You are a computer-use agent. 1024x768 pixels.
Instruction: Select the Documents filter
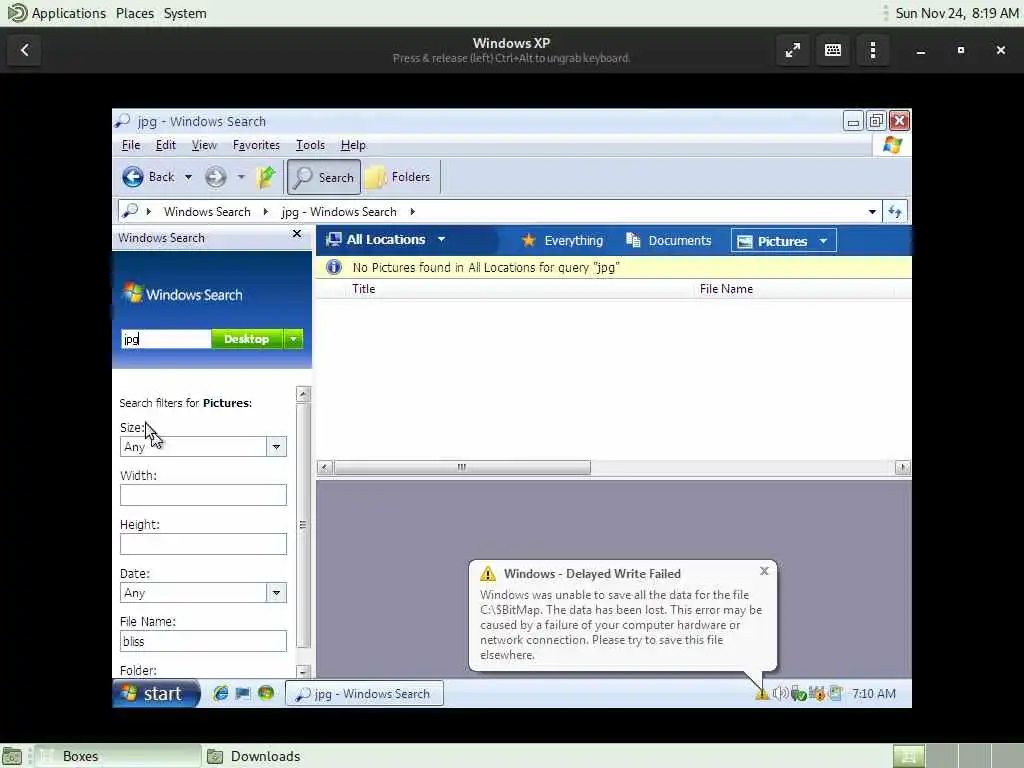(x=668, y=241)
